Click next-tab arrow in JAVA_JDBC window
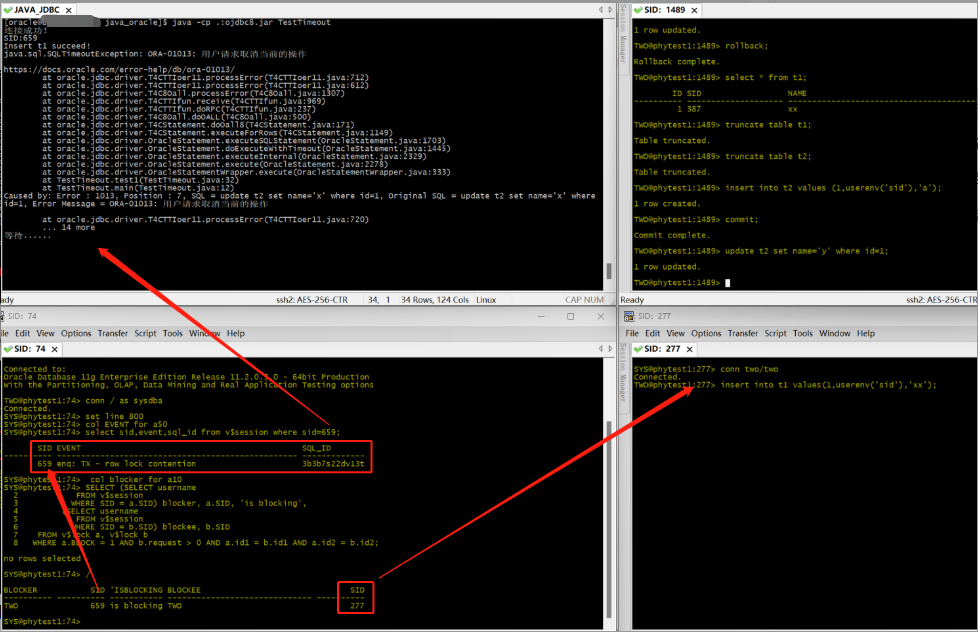Viewport: 978px width, 632px height. point(610,9)
